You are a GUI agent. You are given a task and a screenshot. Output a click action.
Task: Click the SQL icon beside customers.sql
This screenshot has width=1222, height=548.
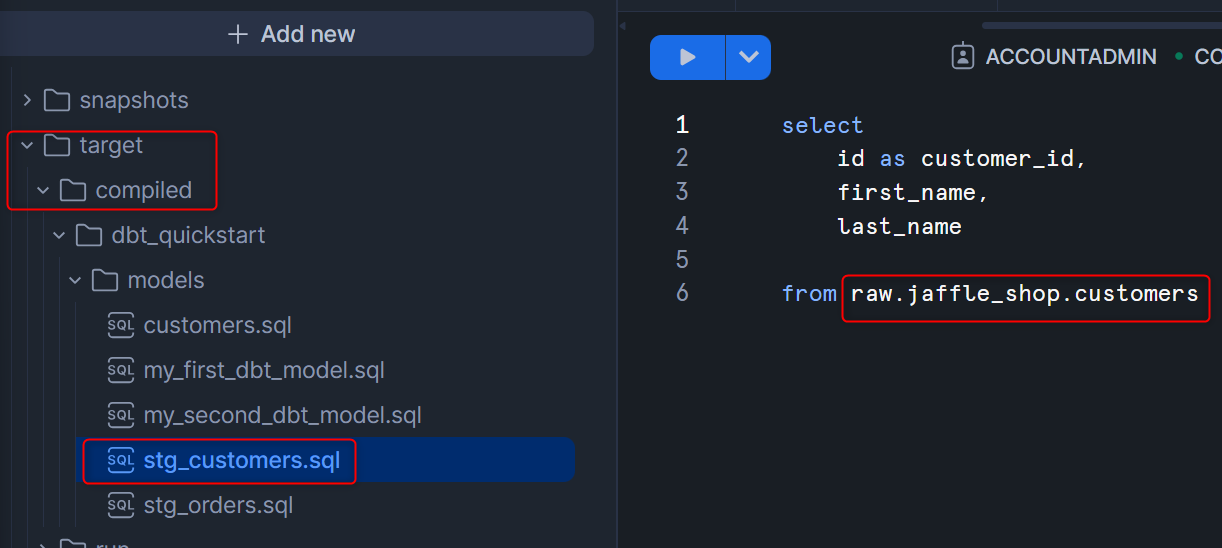[120, 325]
